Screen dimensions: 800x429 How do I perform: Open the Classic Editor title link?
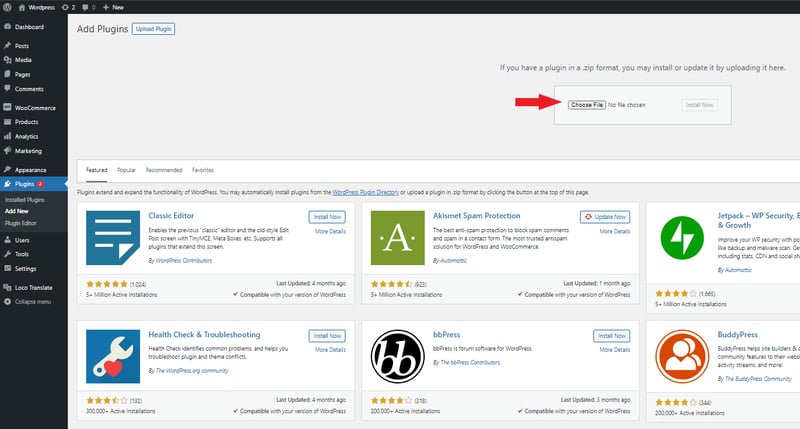click(171, 216)
